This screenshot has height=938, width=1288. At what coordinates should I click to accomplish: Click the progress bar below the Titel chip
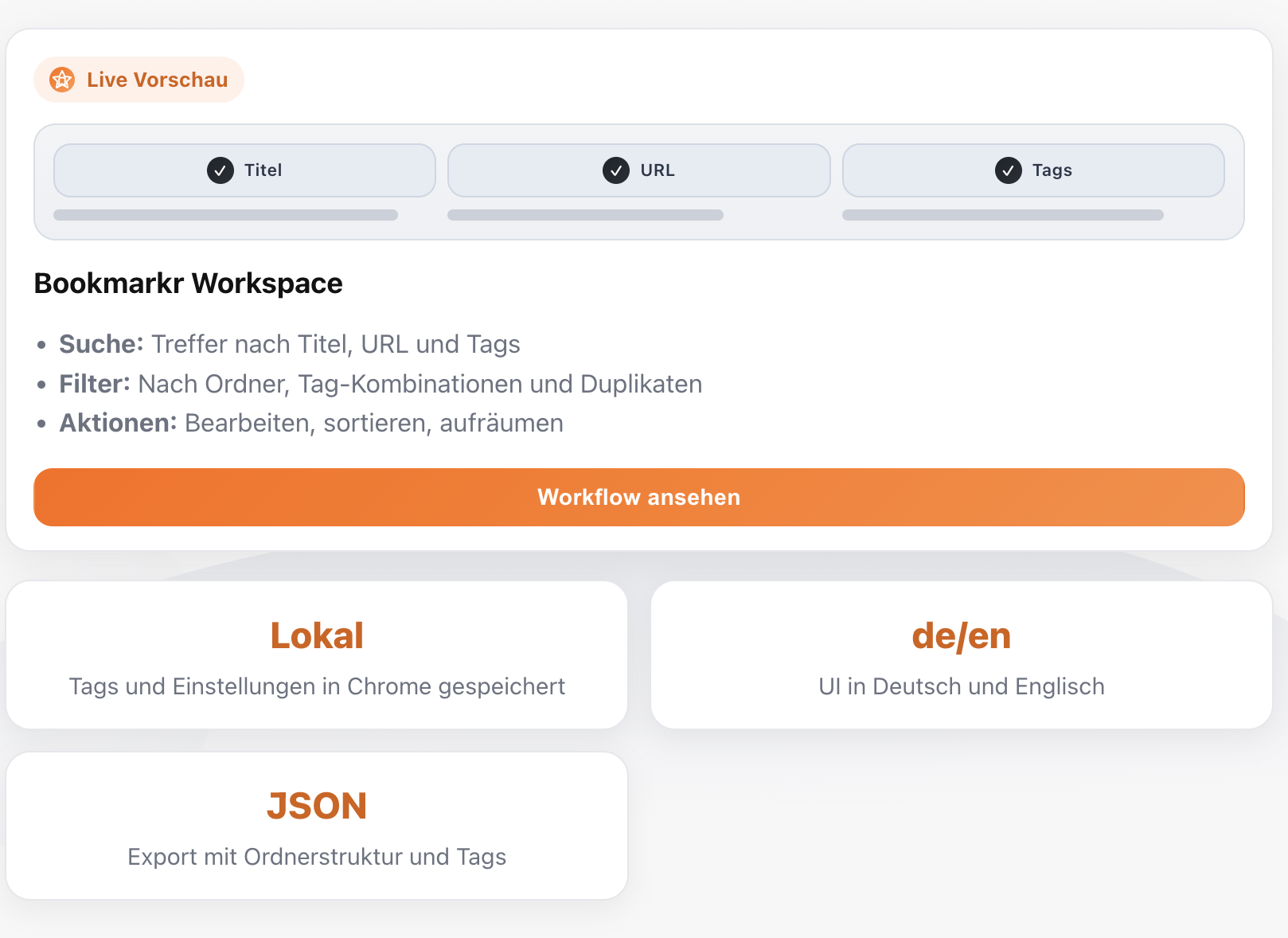(225, 214)
